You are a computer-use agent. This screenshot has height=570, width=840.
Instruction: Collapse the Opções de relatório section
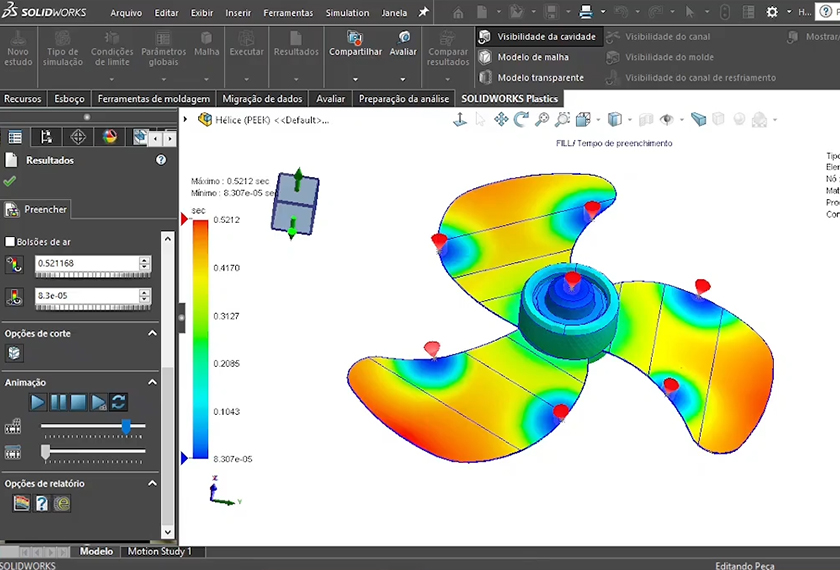152,483
